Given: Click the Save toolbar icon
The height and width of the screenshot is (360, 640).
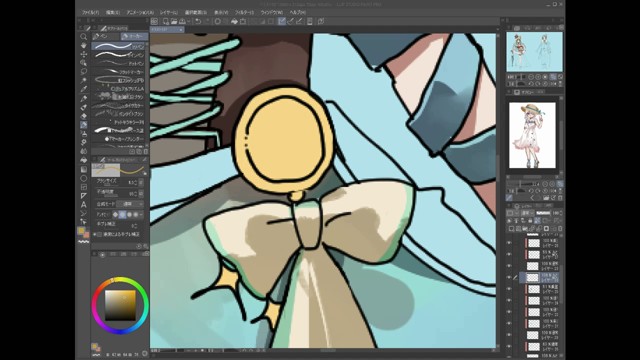Looking at the screenshot, I should tap(182, 21).
